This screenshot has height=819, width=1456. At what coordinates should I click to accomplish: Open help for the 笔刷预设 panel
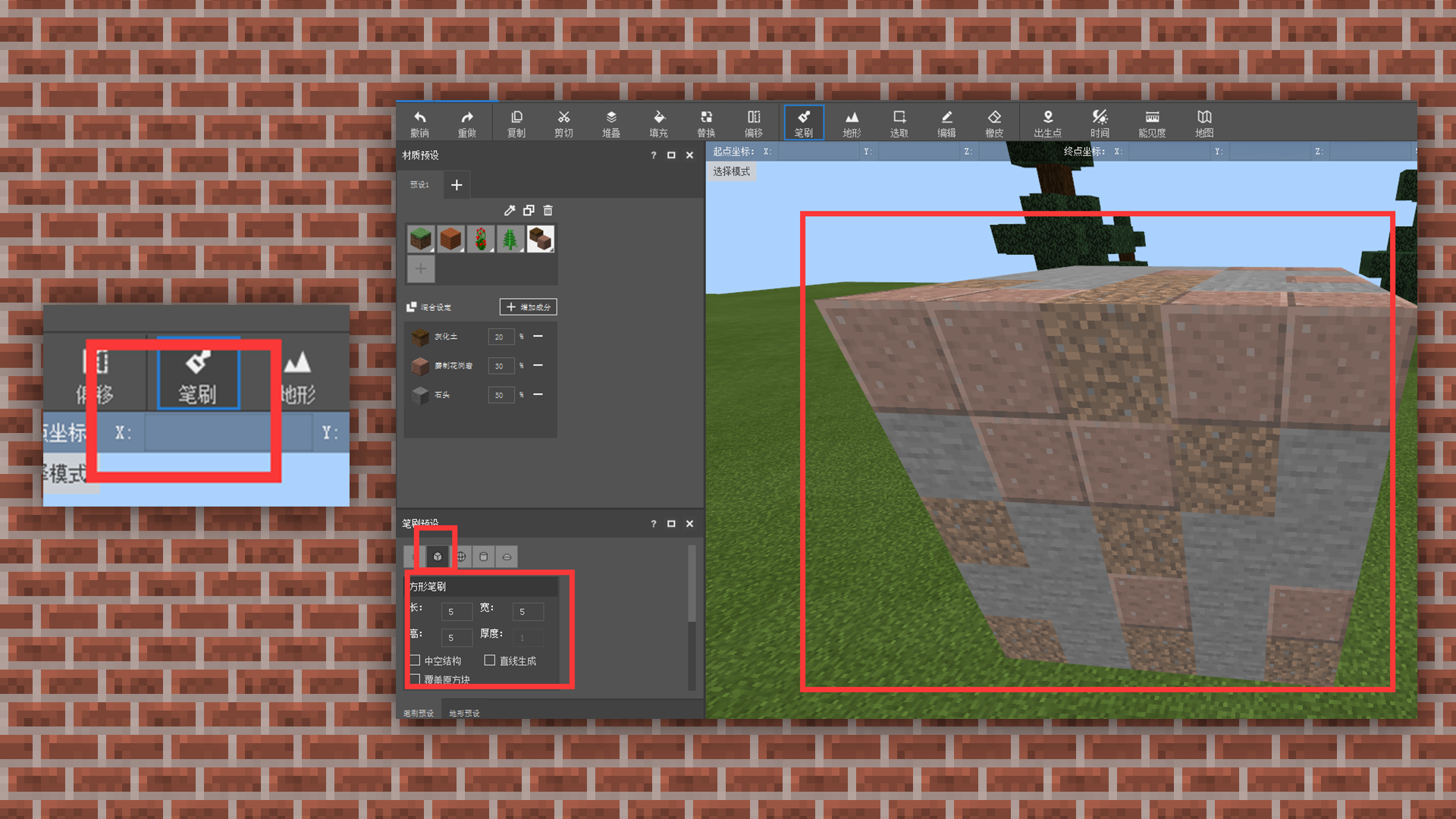(654, 523)
